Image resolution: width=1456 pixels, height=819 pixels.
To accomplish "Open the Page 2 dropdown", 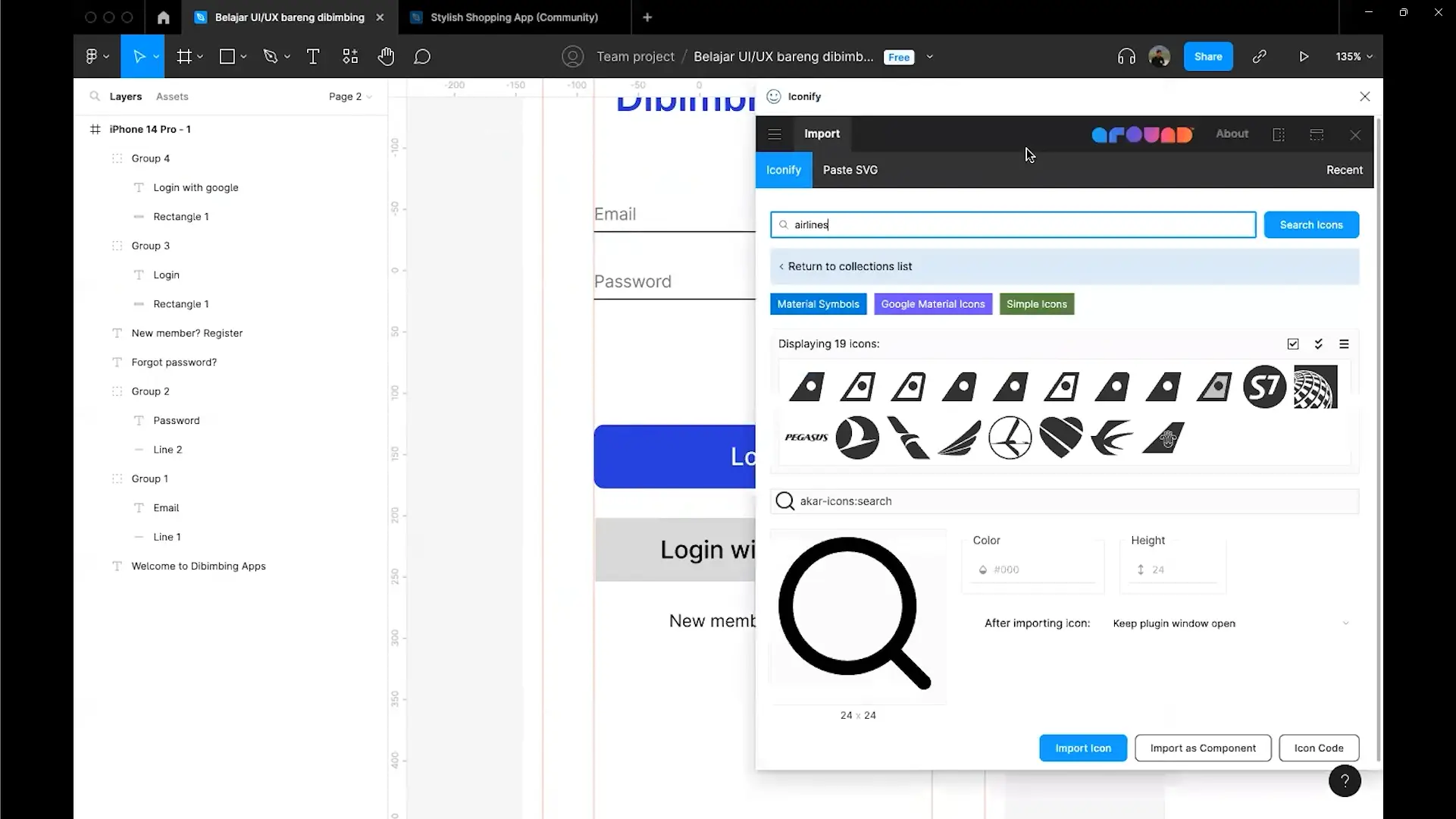I will 350,96.
